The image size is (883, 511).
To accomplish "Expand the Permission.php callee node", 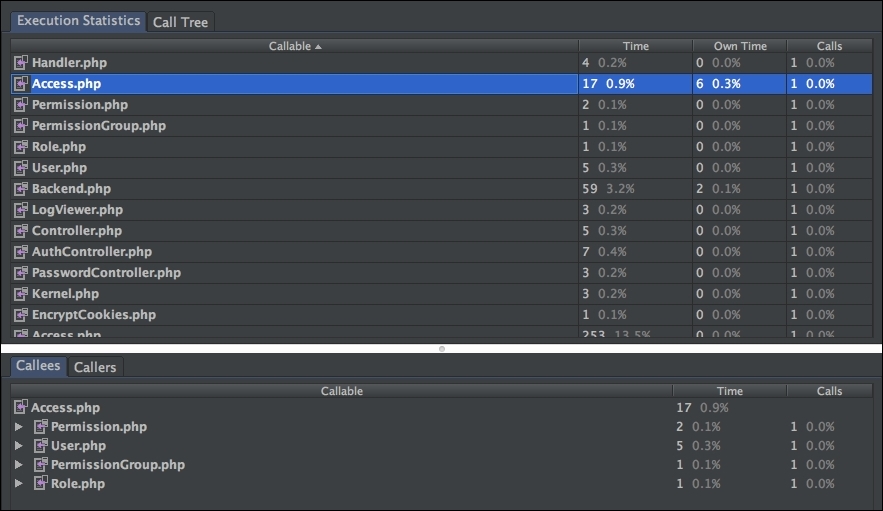I will [19, 426].
